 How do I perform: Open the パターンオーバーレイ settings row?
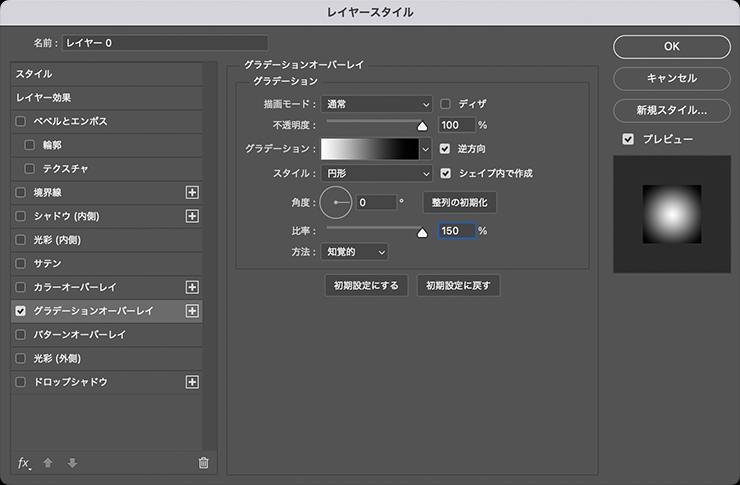(x=107, y=334)
